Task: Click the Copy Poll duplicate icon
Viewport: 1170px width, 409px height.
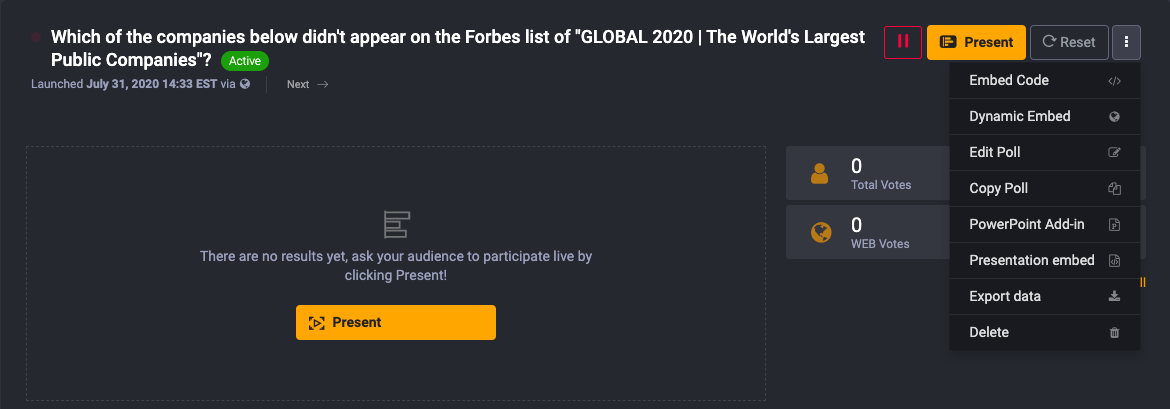Action: (1114, 189)
